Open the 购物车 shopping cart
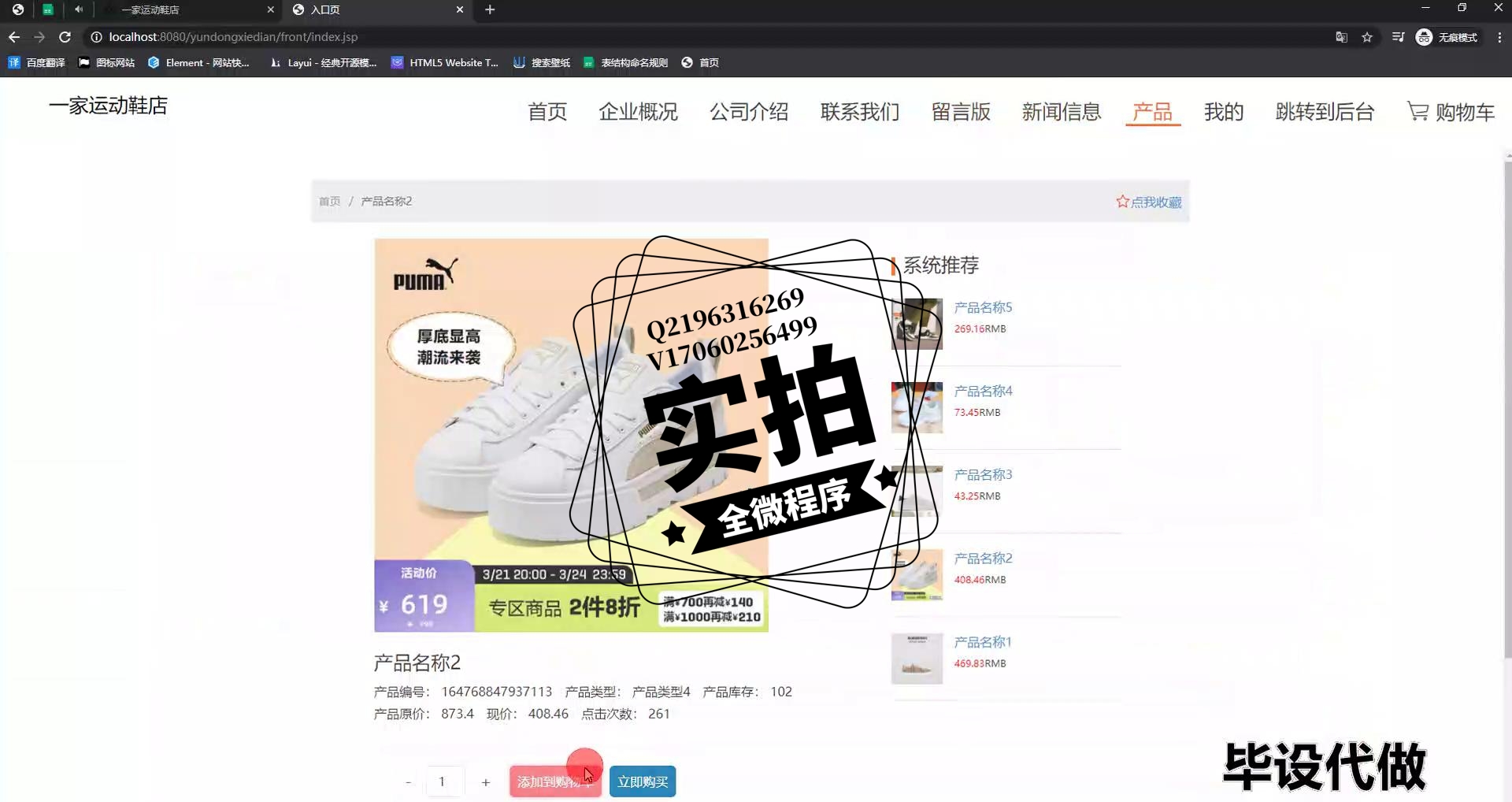Viewport: 1512px width, 802px height. pos(1451,112)
